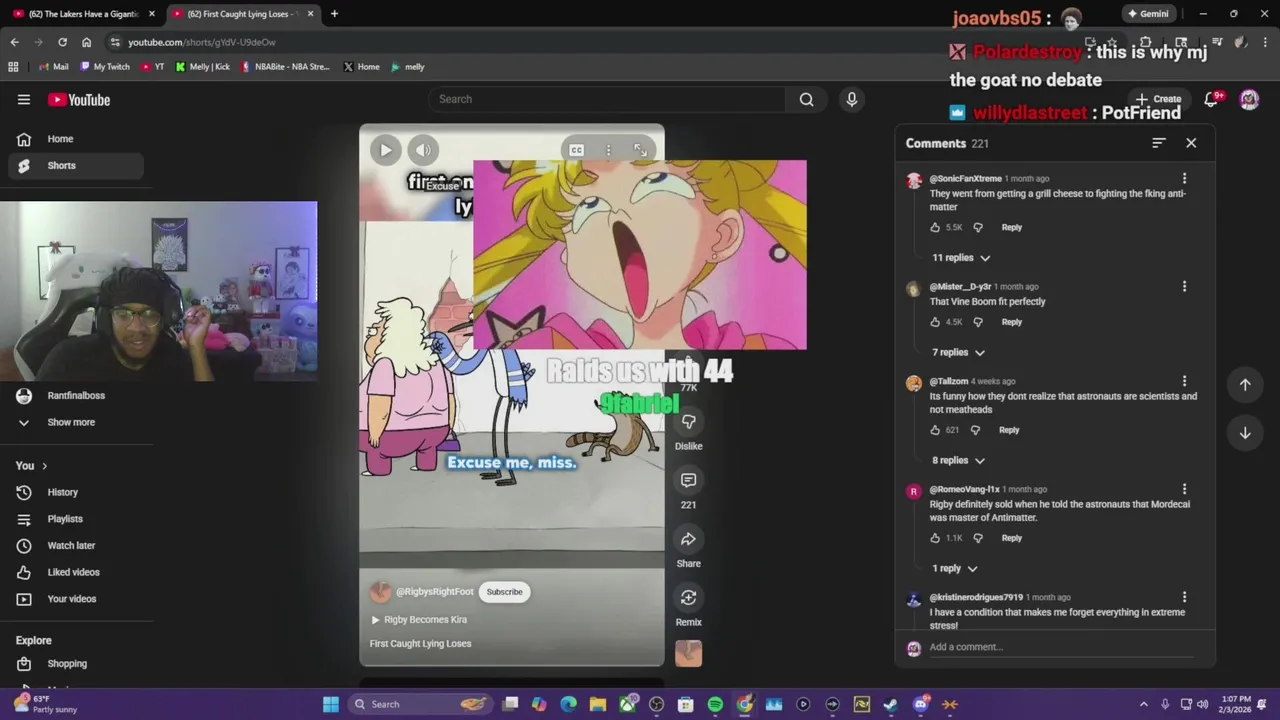Click the YouTube search input field
This screenshot has height=720, width=1280.
(x=607, y=99)
